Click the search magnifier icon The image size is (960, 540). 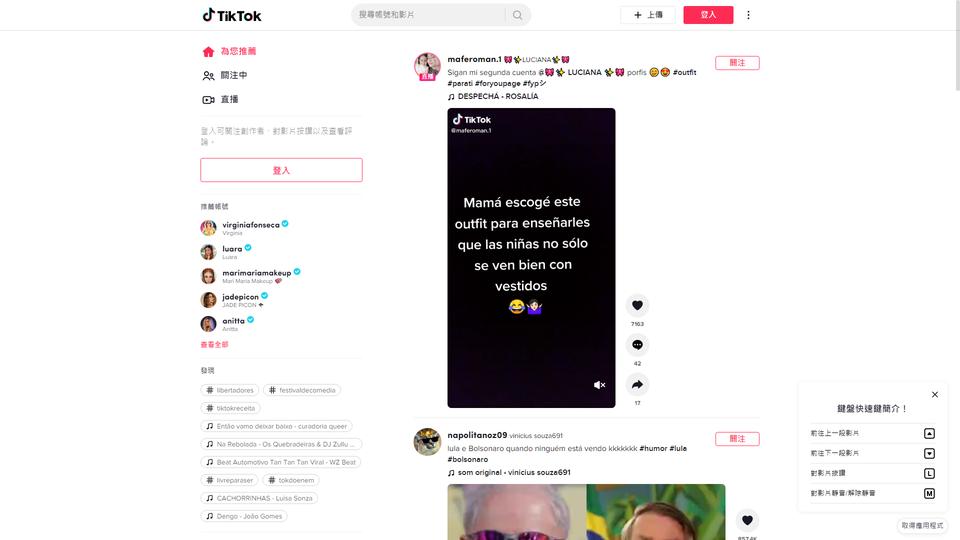(x=517, y=15)
